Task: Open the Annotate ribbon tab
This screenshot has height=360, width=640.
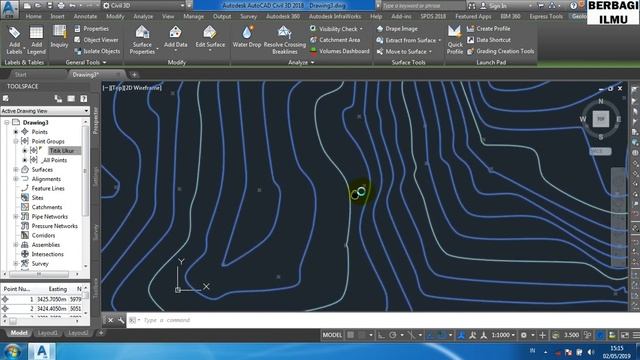Action: pos(85,16)
